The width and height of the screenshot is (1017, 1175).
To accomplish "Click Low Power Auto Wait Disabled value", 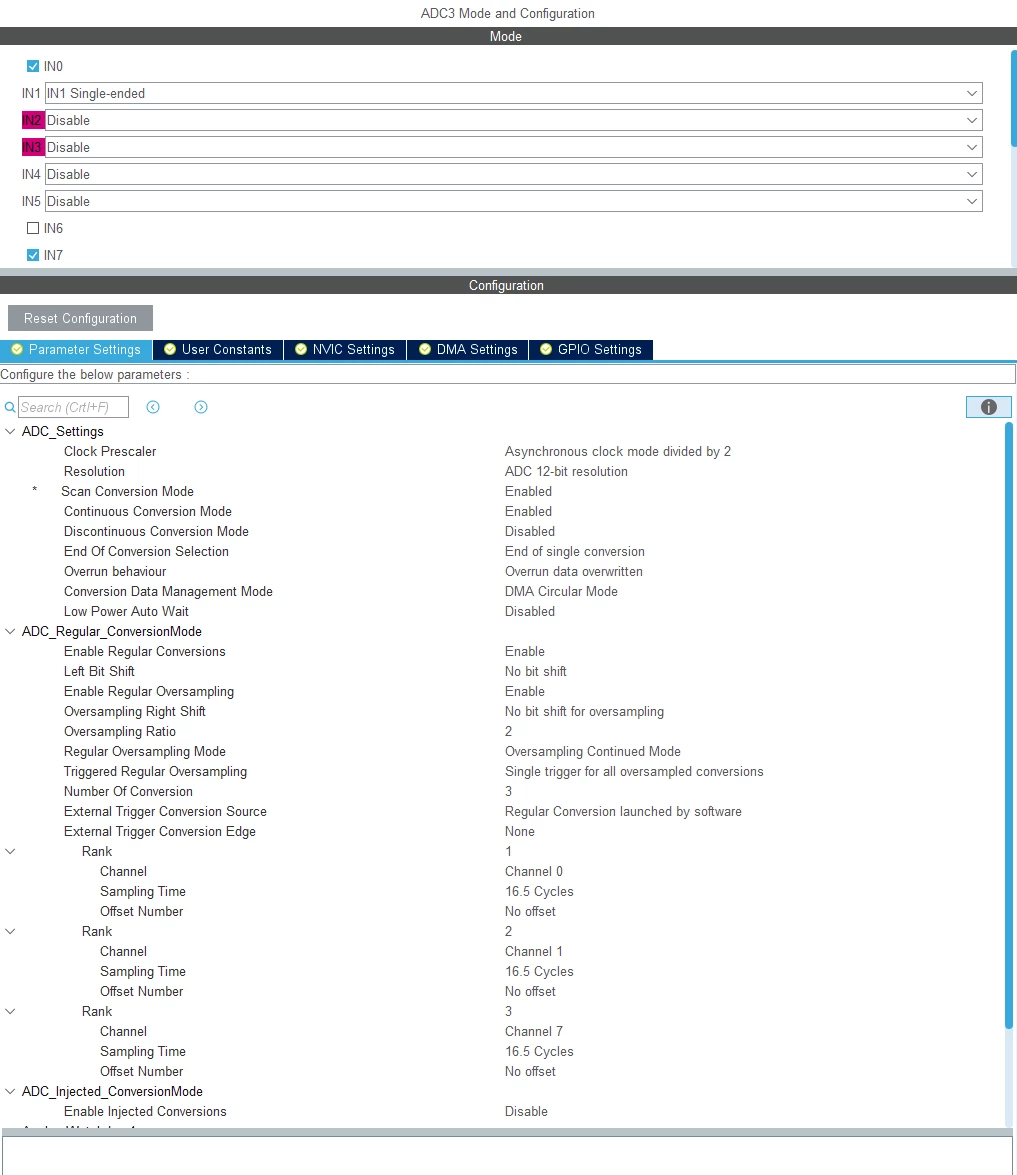I will click(x=530, y=611).
